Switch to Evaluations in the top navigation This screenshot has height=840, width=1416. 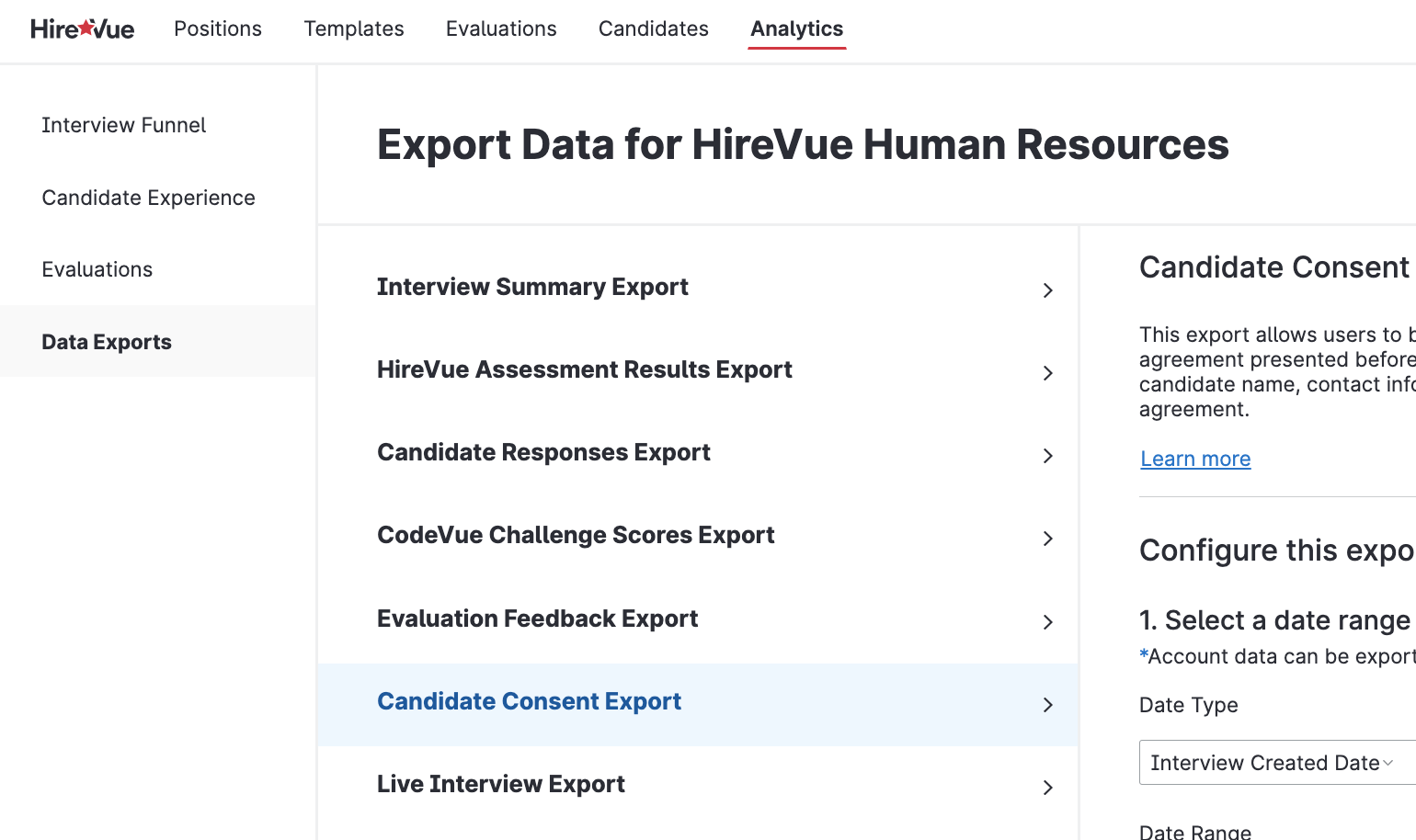pos(501,28)
